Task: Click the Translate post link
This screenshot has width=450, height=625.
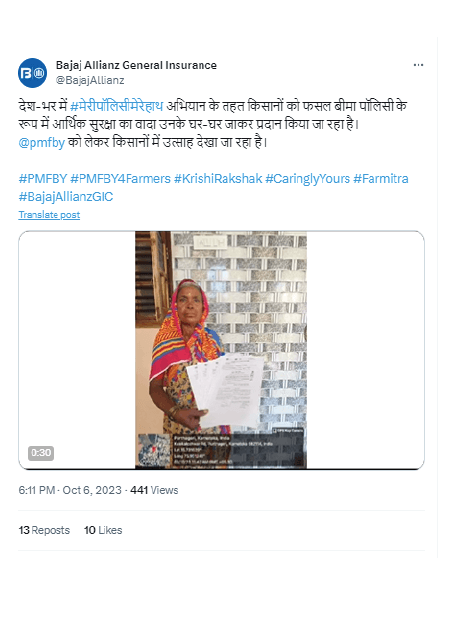Action: [x=49, y=215]
